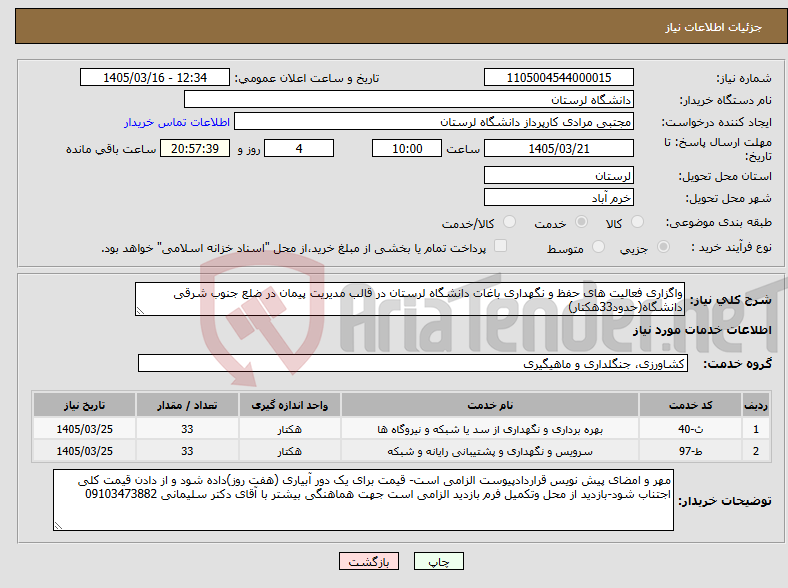Click the اطلاعات خدمات مورد نیاز section heading
This screenshot has width=788, height=588.
pyautogui.click(x=702, y=330)
